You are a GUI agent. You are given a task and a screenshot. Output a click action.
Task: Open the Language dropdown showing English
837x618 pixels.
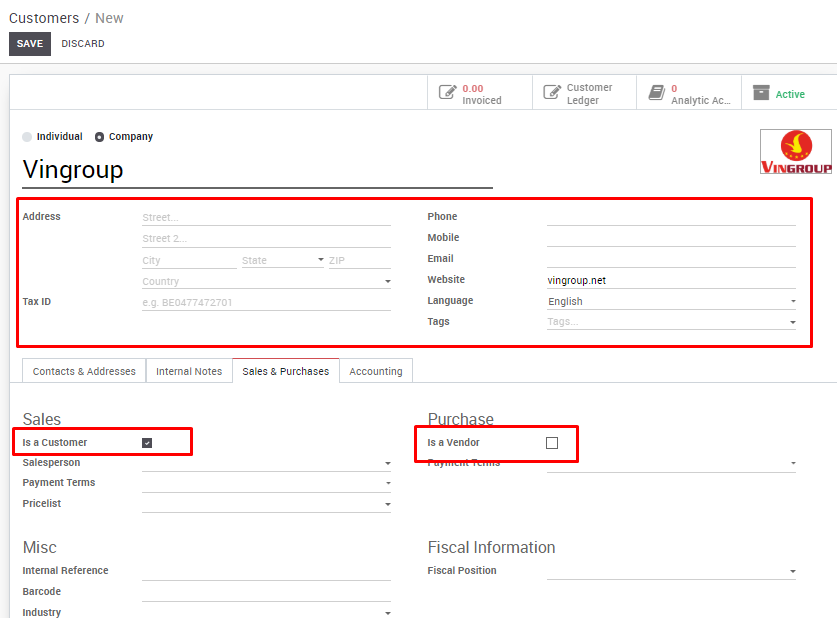[671, 302]
